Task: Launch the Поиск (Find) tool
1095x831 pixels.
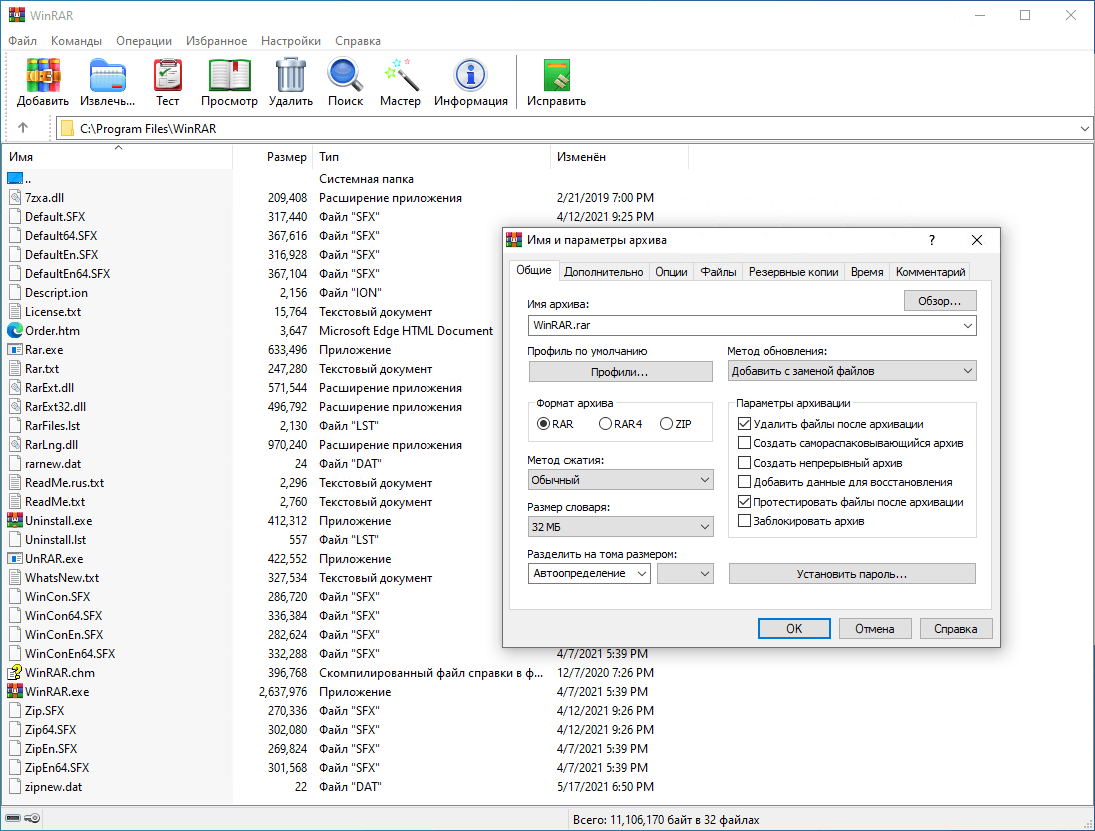Action: pyautogui.click(x=345, y=82)
